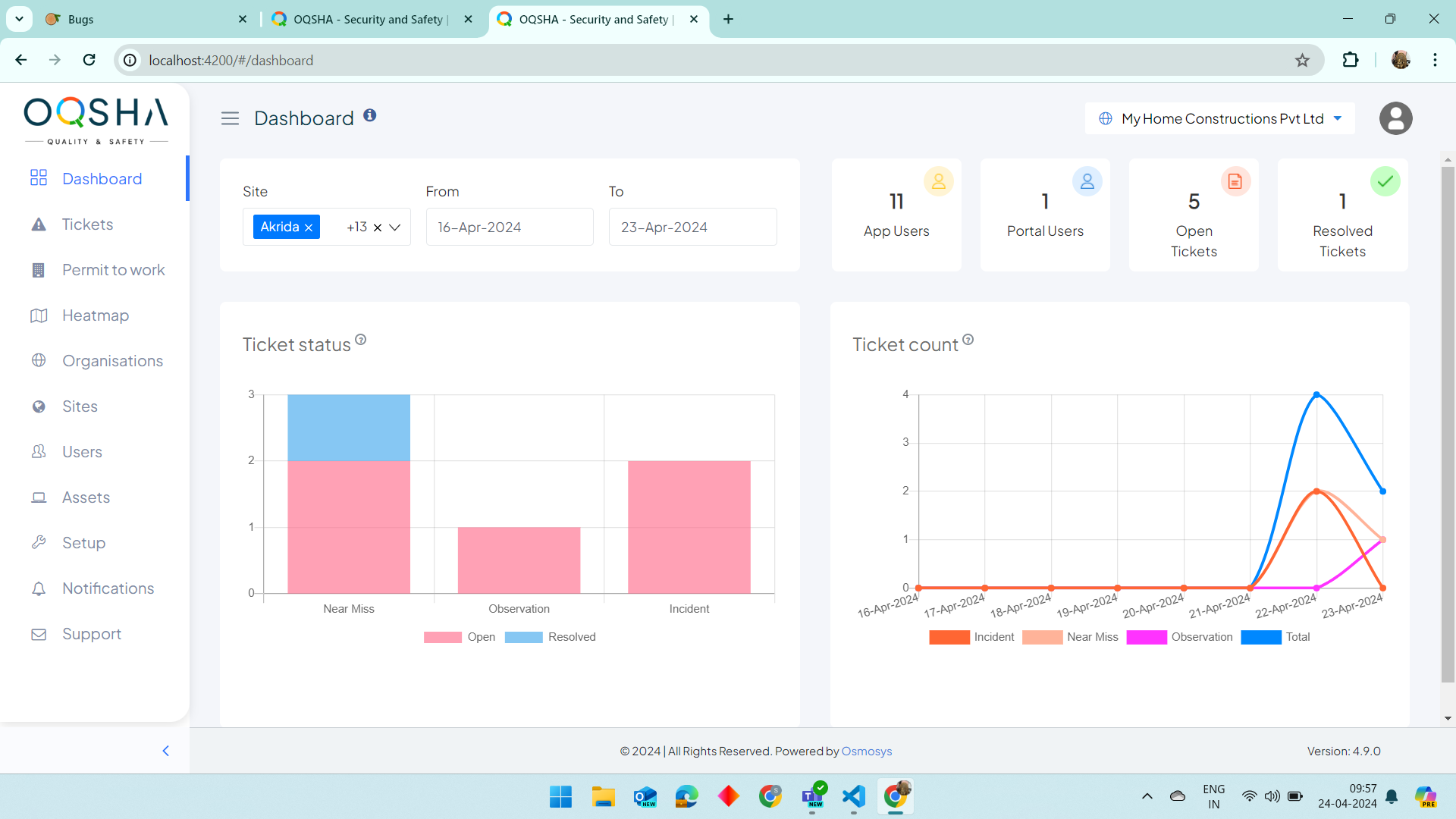Open Tickets in the sidebar
1456x819 pixels.
click(x=87, y=224)
